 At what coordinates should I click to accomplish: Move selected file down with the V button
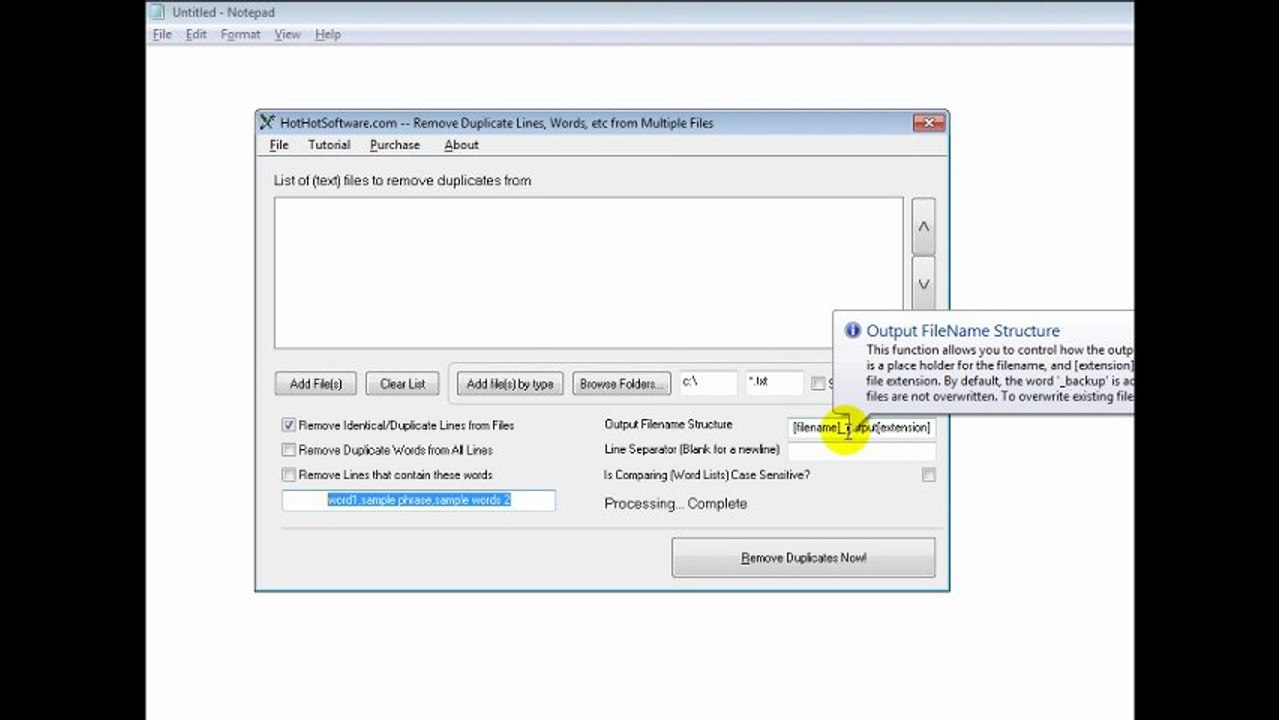(923, 285)
